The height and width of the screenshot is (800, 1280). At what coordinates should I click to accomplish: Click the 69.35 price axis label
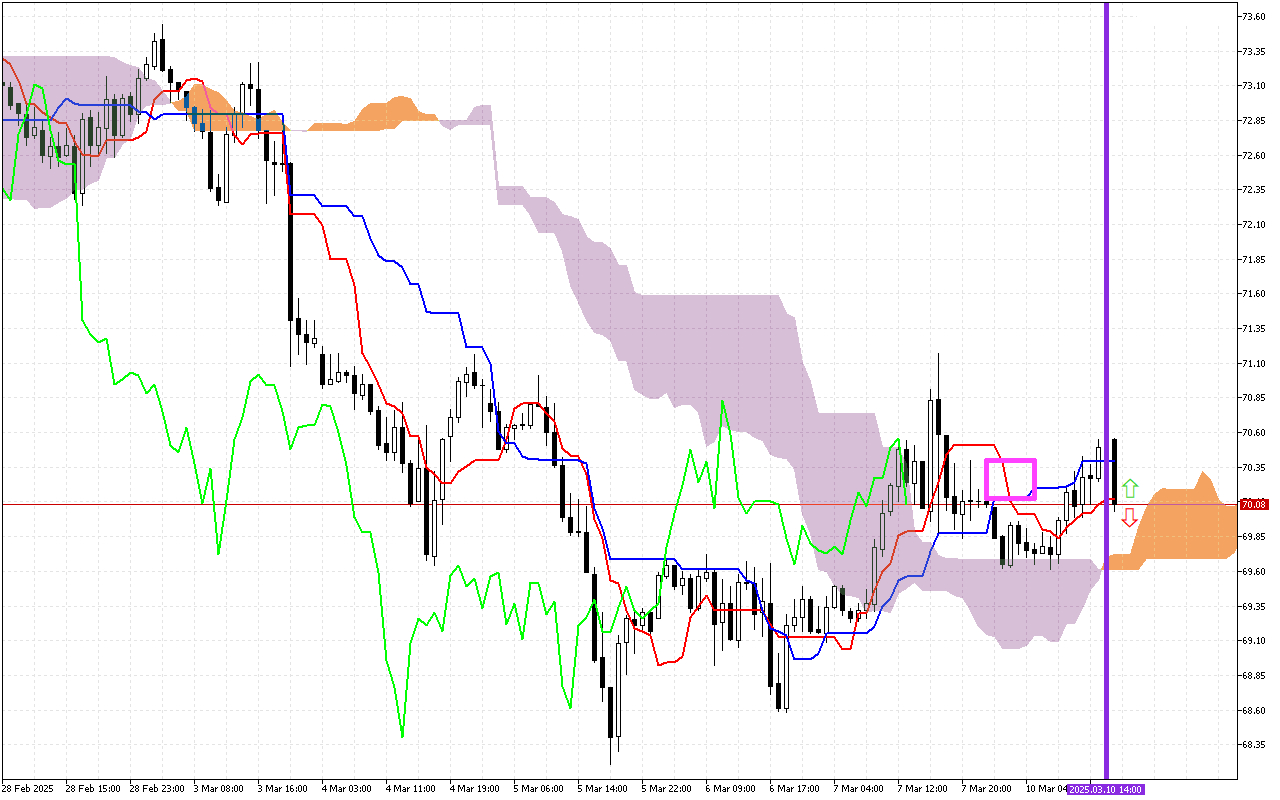click(1254, 606)
